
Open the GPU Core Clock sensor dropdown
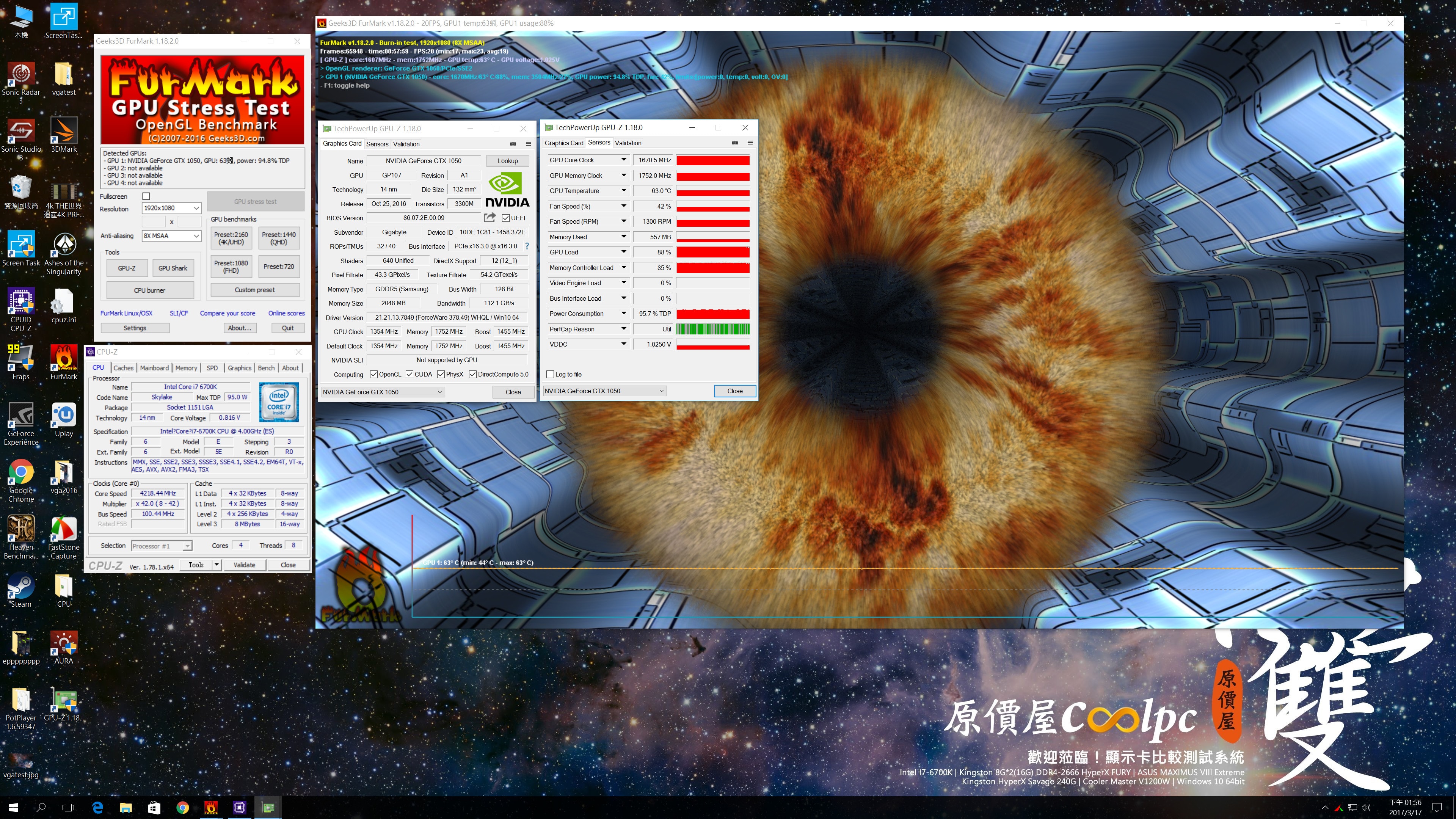click(x=623, y=160)
